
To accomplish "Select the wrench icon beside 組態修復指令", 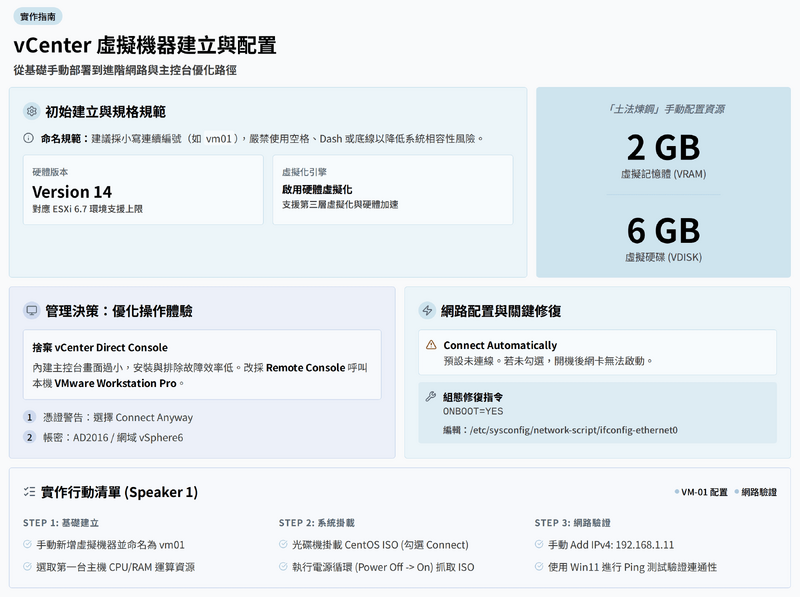I will (x=431, y=396).
